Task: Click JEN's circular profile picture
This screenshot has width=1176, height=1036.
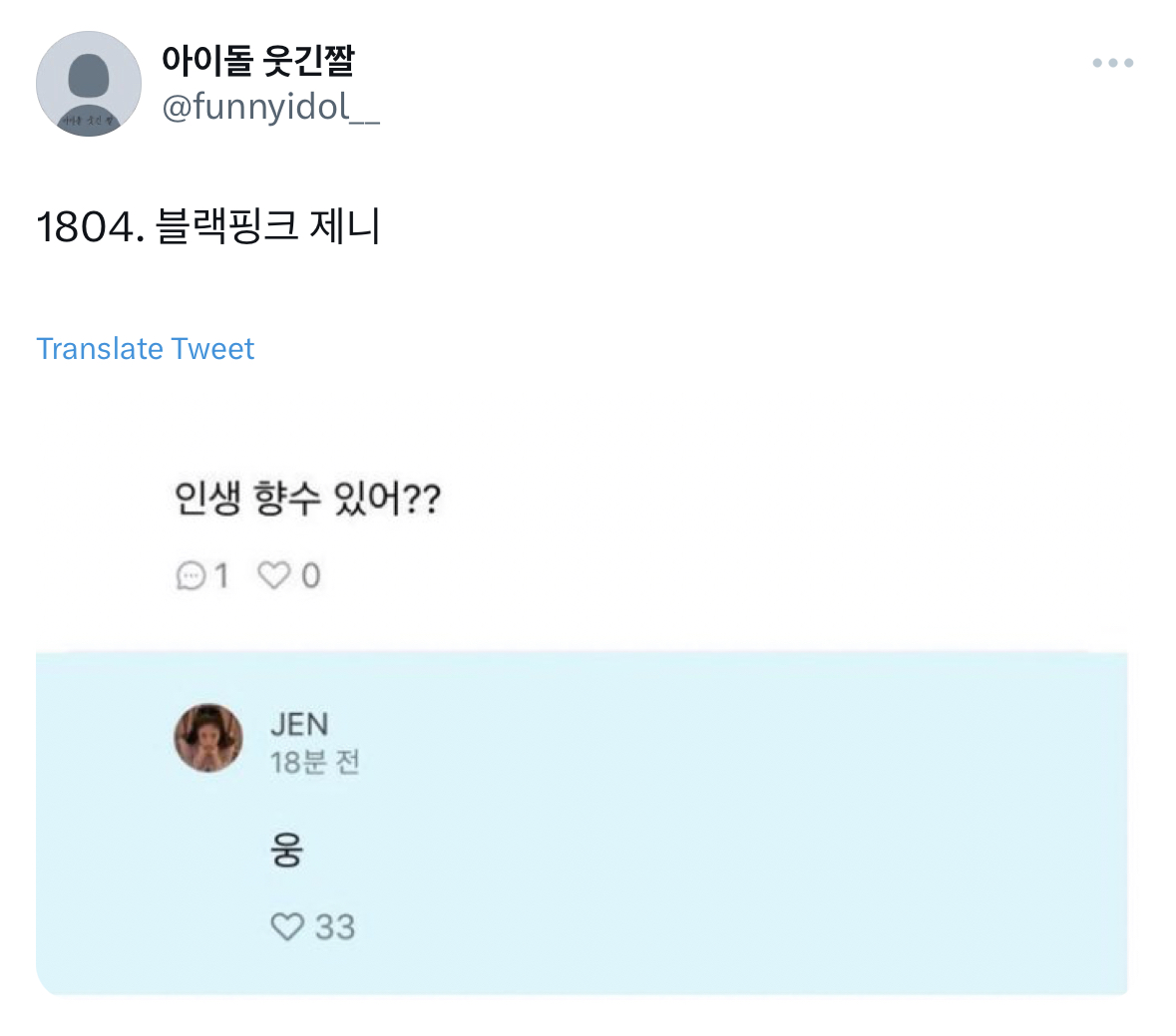Action: pos(208,738)
